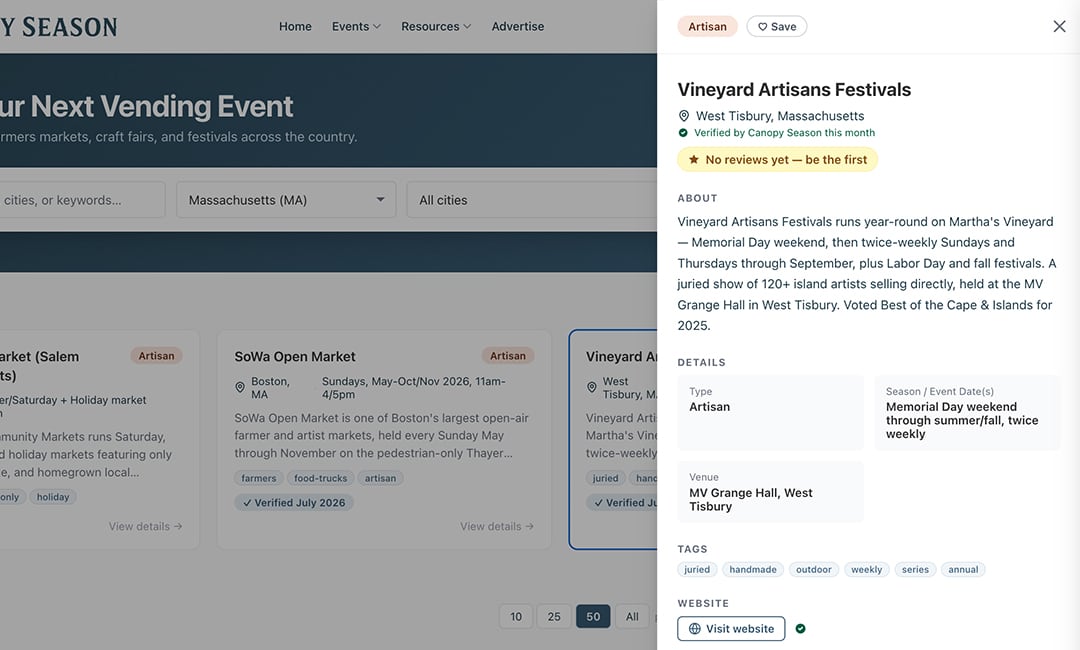The image size is (1080, 650).
Task: Click the green verified checkmark by Canopy Season
Action: pos(683,133)
